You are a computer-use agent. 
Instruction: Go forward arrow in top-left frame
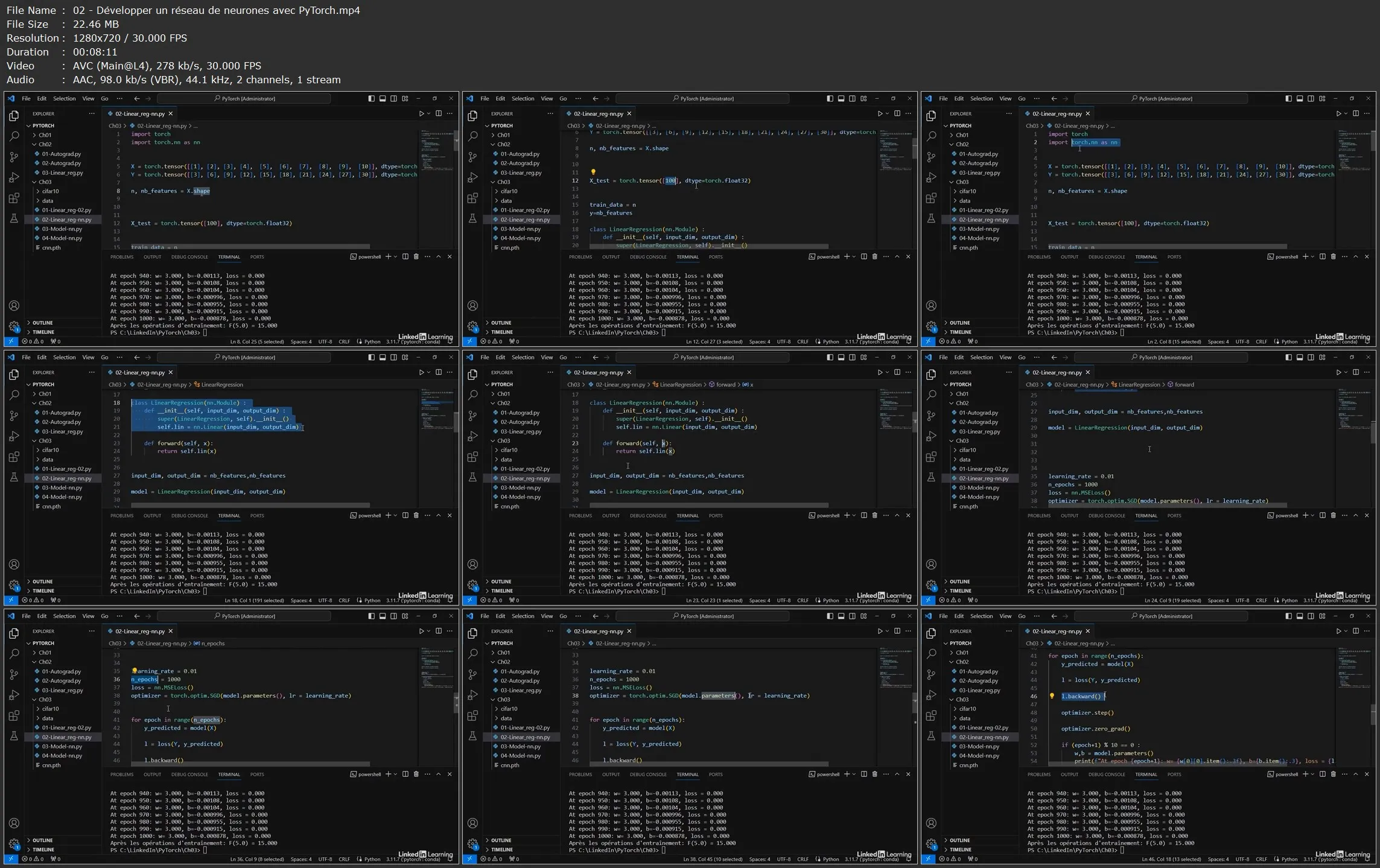148,98
